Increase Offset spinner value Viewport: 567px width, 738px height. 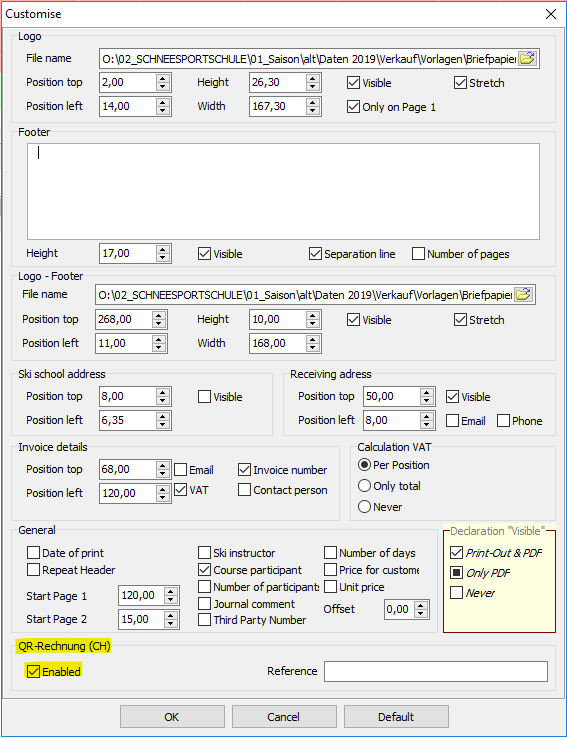[422, 605]
